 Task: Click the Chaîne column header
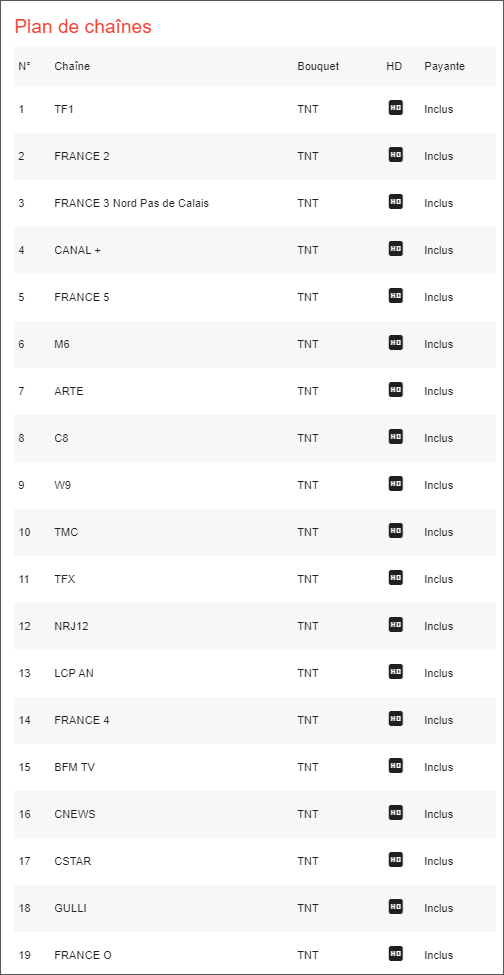click(x=72, y=66)
